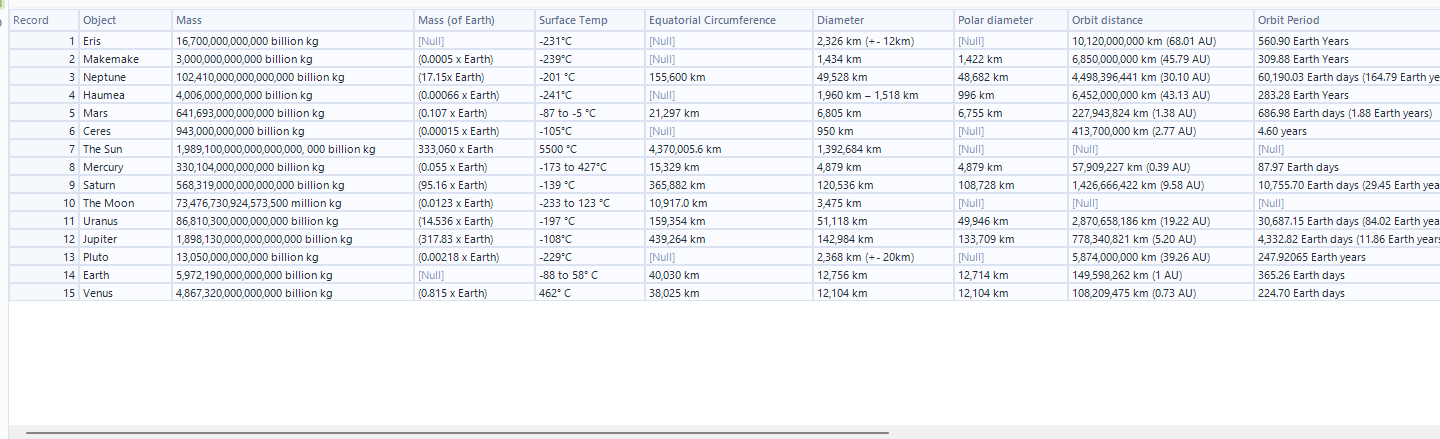Select the [Null] mass of Earth for Eris

[x=473, y=41]
